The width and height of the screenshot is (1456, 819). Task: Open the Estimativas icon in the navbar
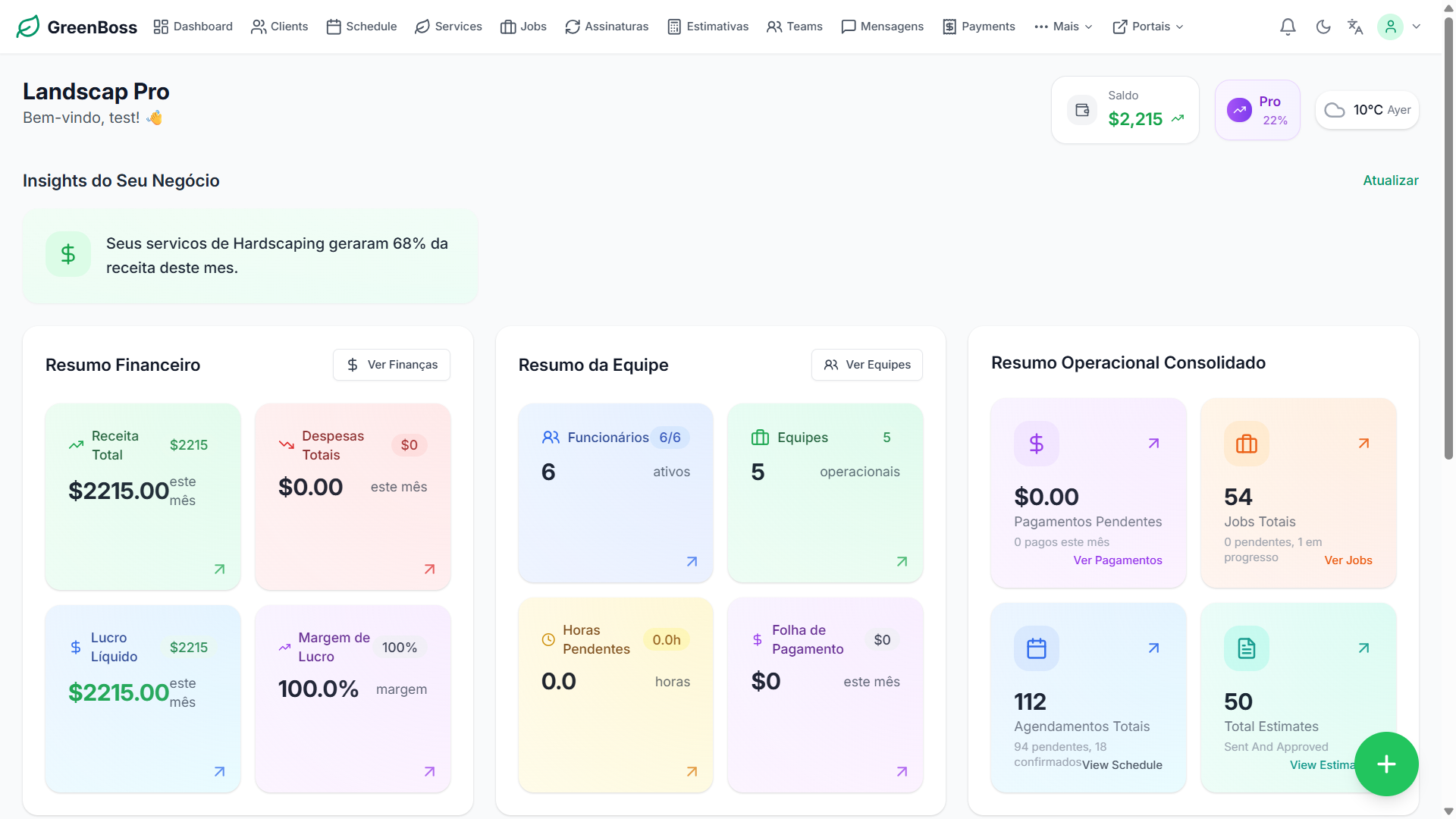point(673,26)
